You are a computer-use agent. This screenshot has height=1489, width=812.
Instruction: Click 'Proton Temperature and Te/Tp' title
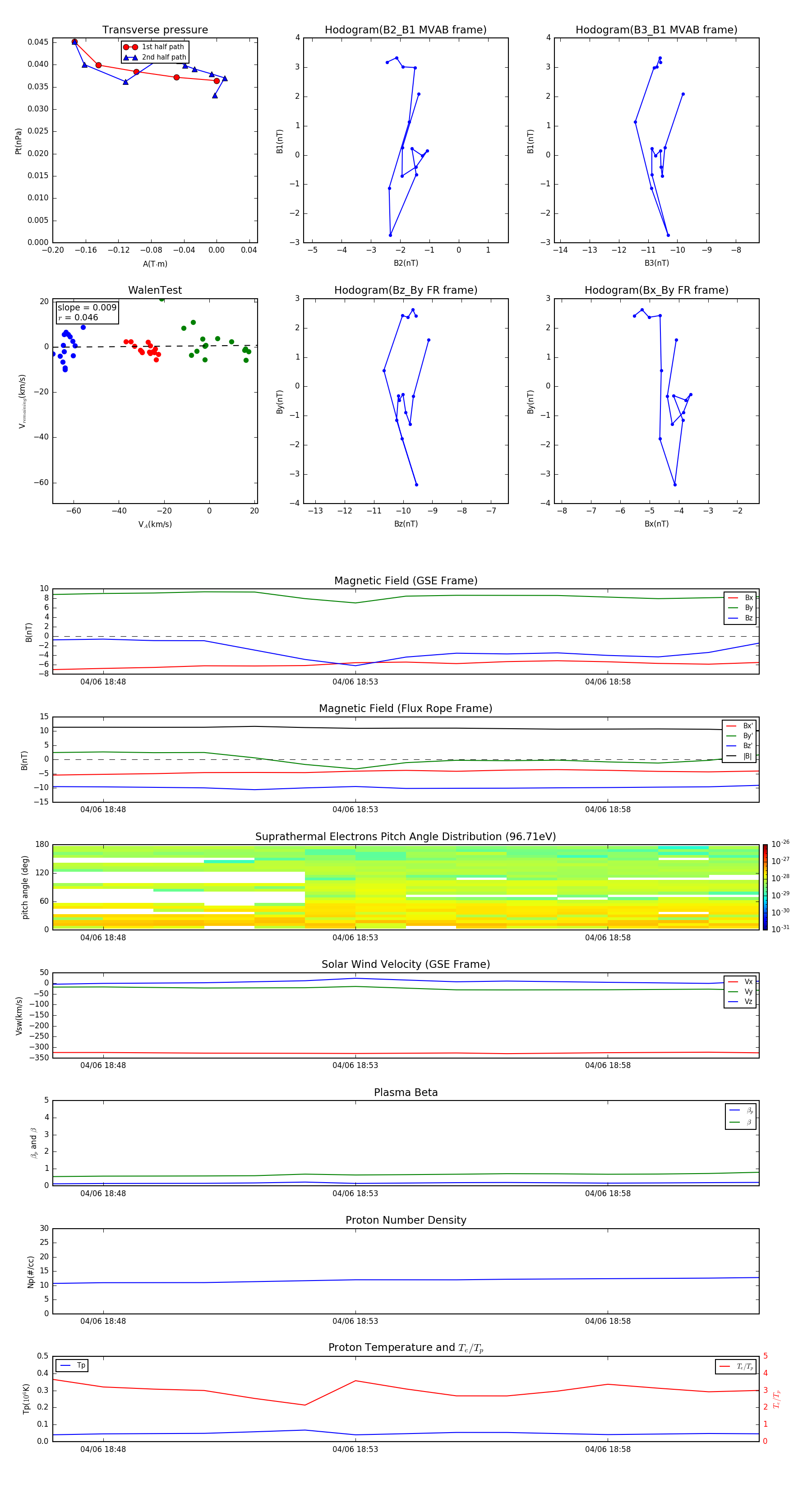(x=406, y=1348)
